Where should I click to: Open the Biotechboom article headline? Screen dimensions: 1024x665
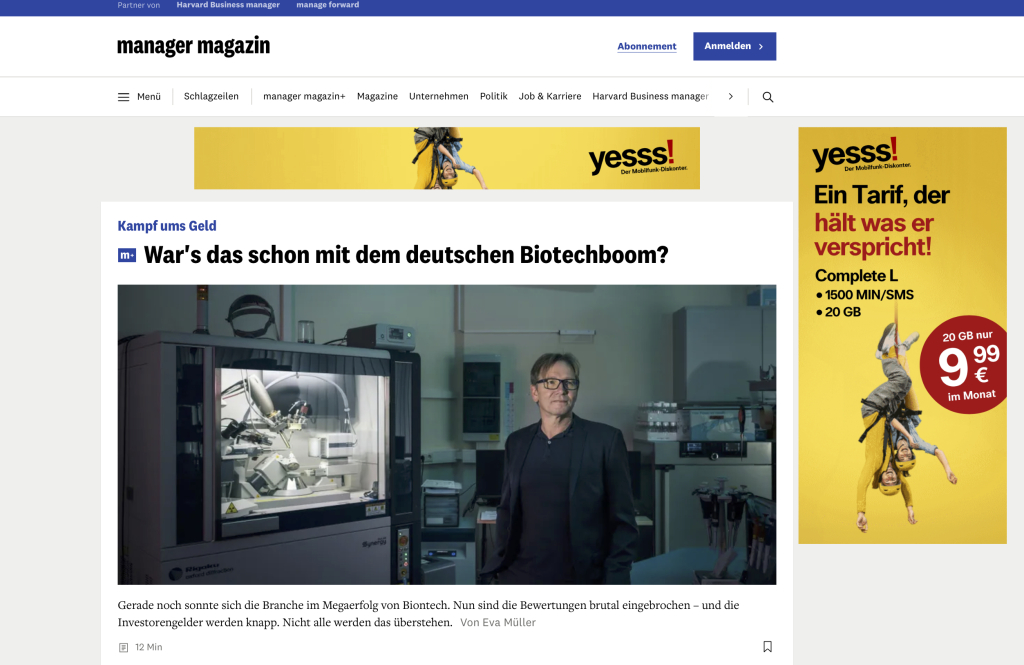pos(405,255)
